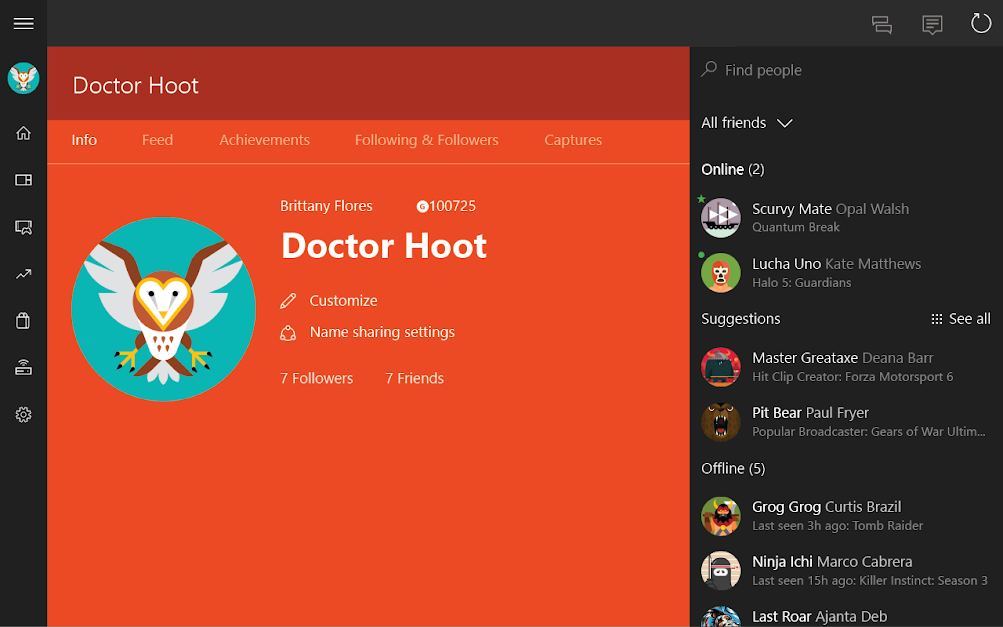Click the refresh icon at top right
Viewport: 1003px width, 627px height.
(980, 24)
